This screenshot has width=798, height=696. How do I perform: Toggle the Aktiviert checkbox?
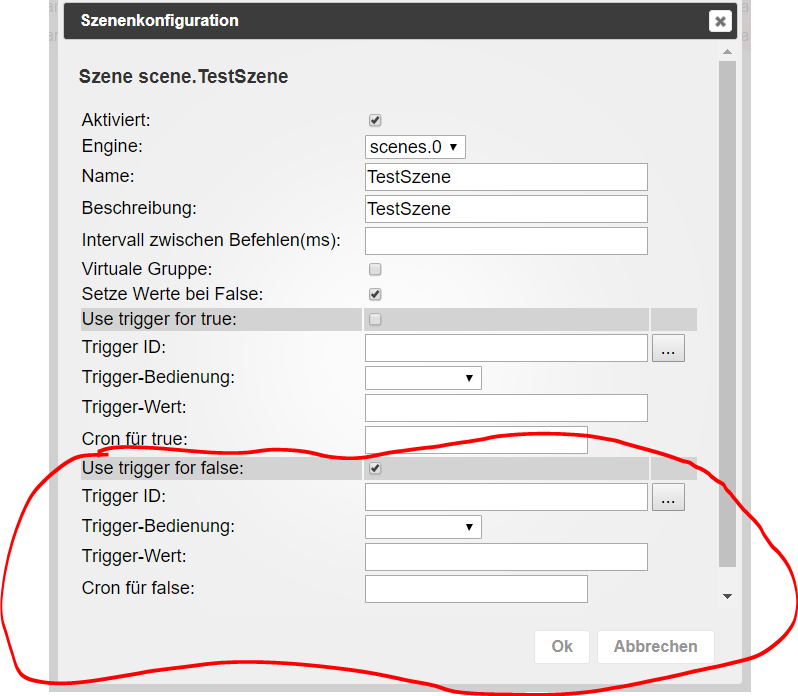point(375,120)
